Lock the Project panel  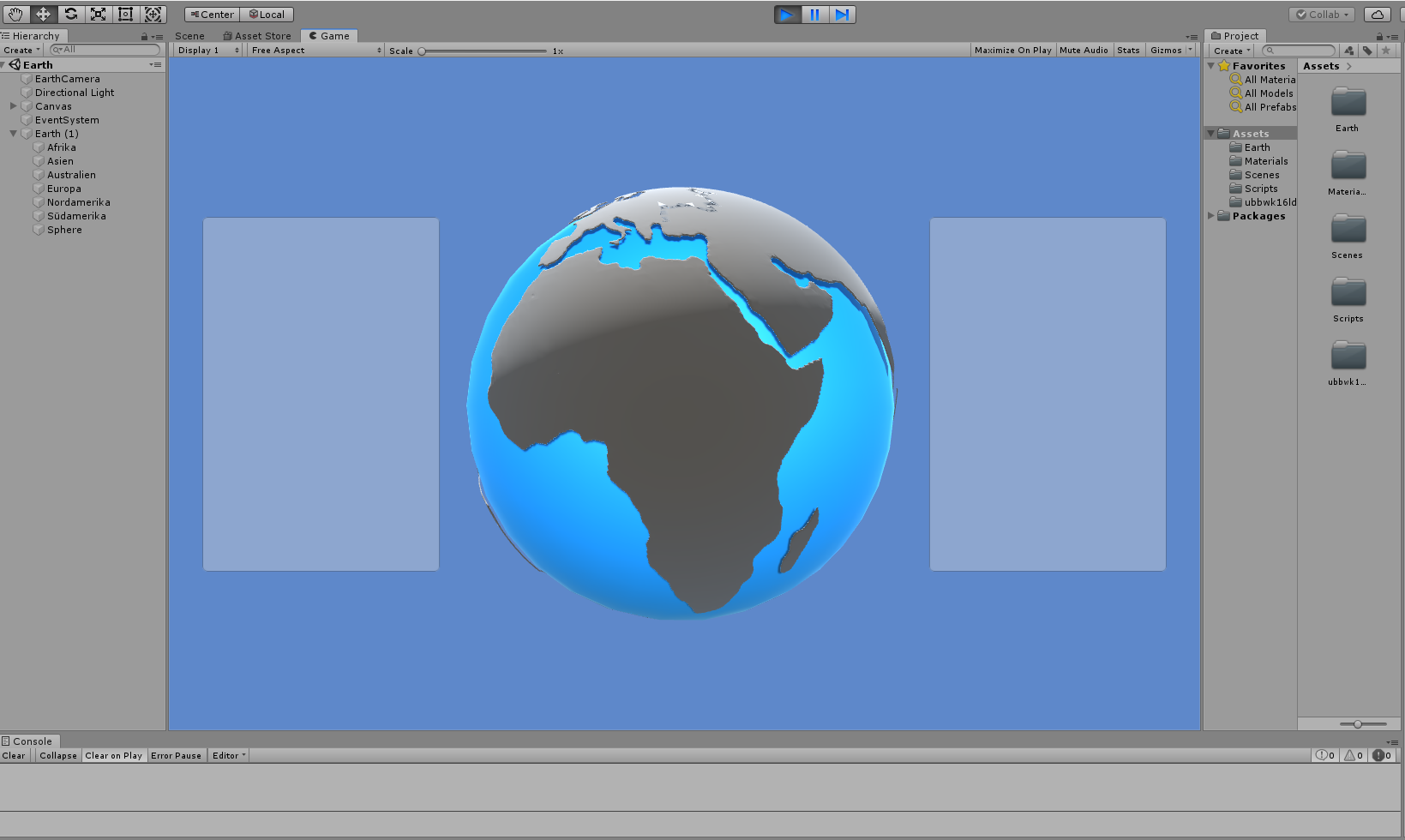coord(1379,37)
